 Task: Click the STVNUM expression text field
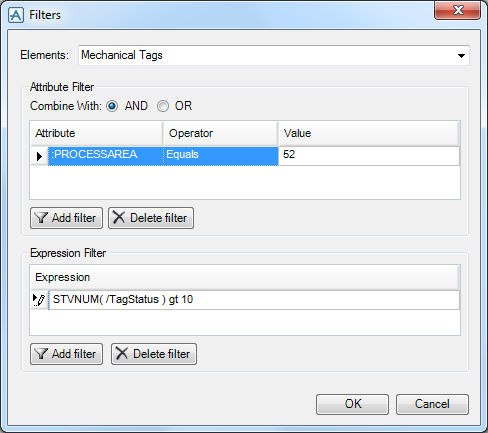click(254, 300)
